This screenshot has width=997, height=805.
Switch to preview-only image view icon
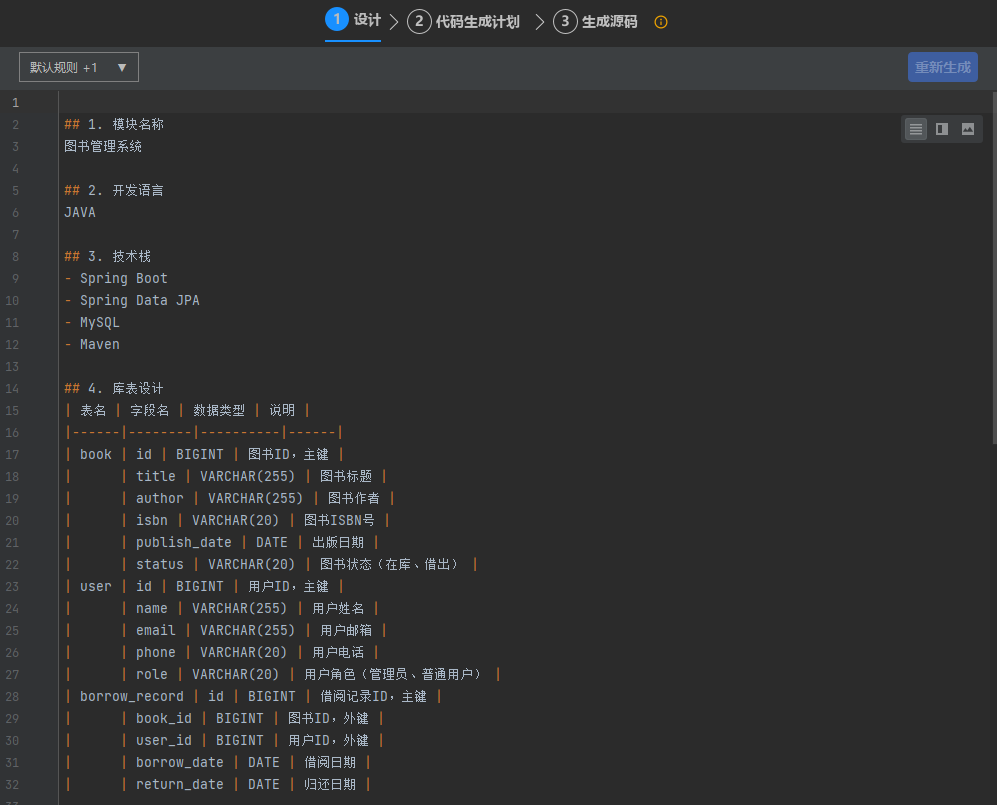point(967,129)
